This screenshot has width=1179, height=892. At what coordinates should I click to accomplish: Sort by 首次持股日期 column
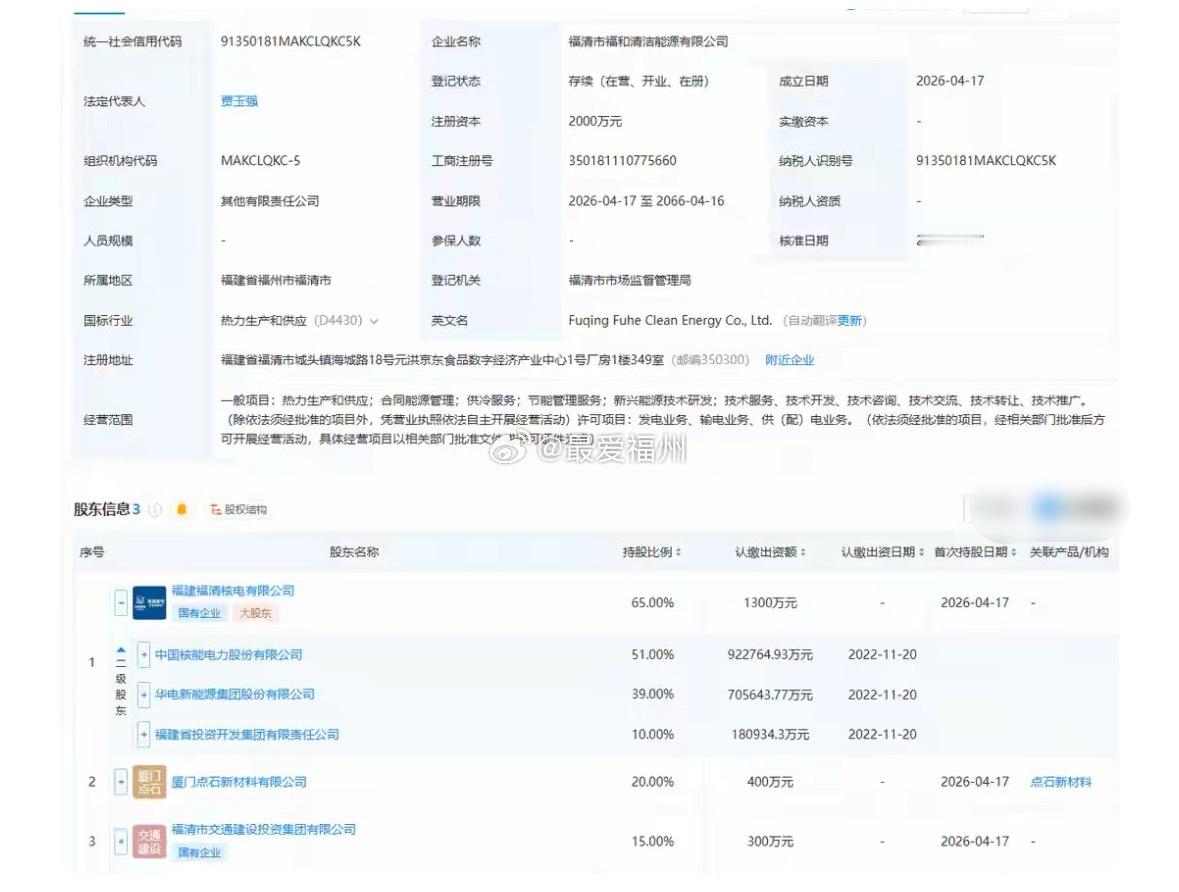coord(1013,551)
